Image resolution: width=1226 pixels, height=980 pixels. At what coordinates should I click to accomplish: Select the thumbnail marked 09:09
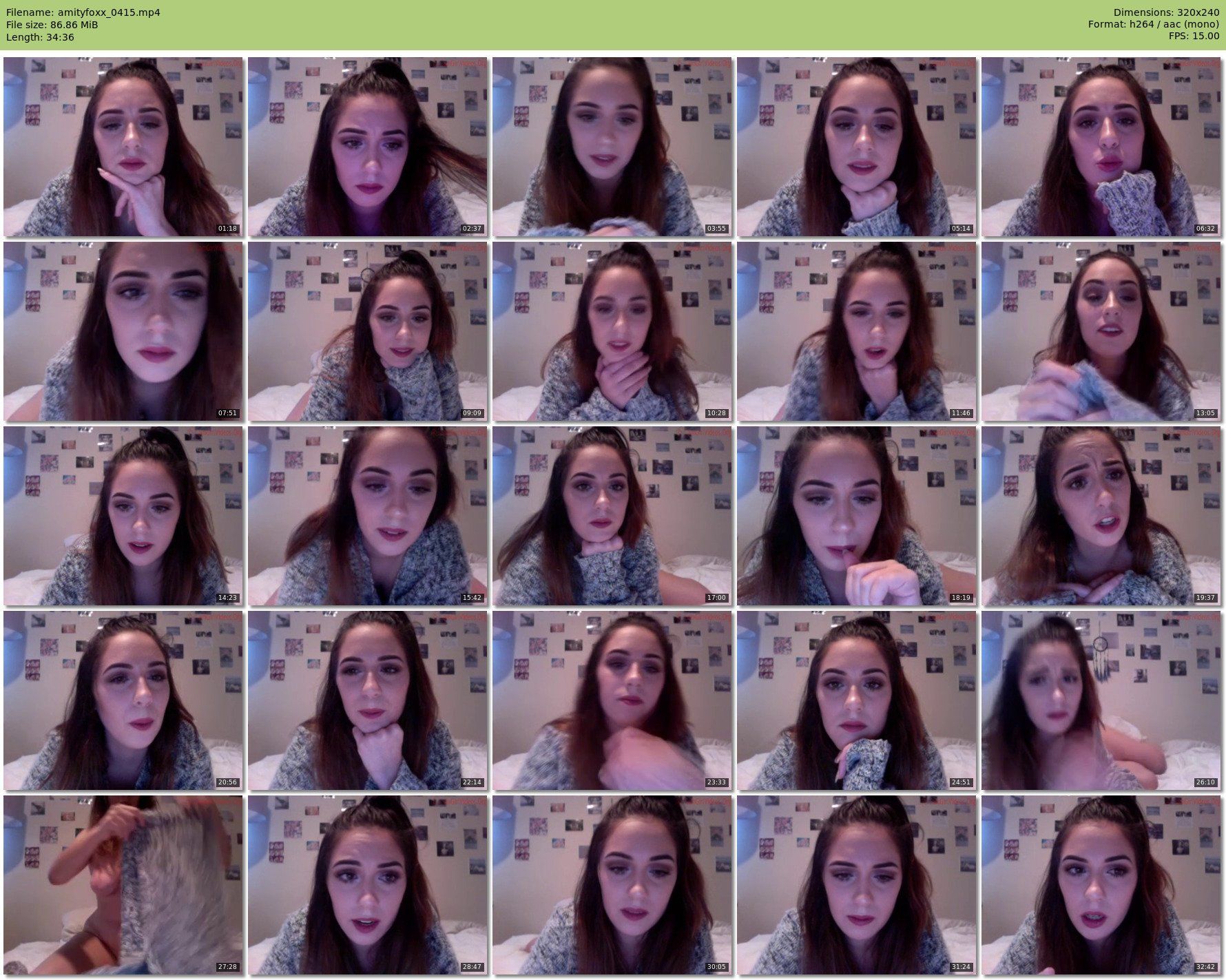coord(367,331)
